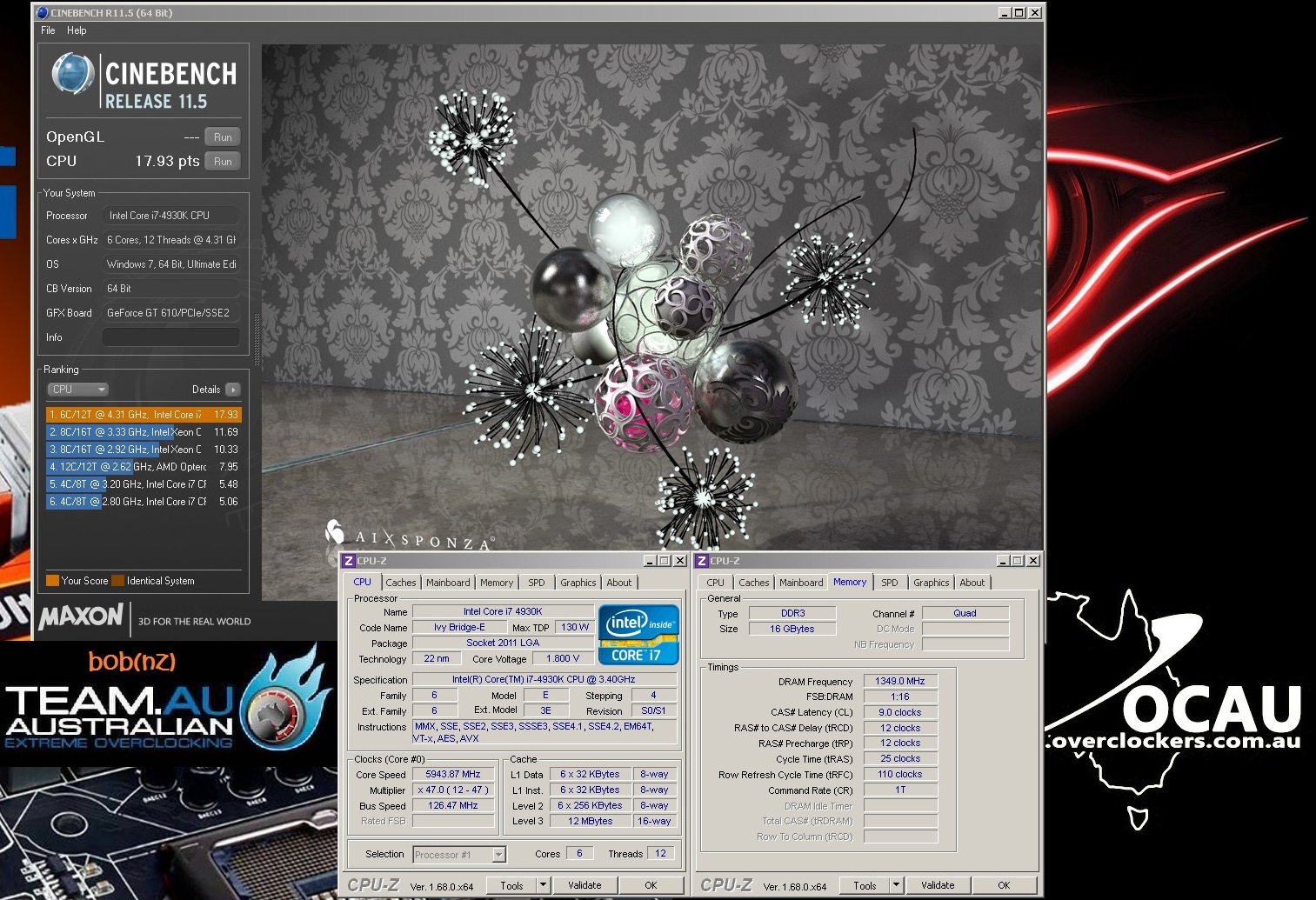Open the Help menu in Cinebench
This screenshot has height=900, width=1316.
77,30
